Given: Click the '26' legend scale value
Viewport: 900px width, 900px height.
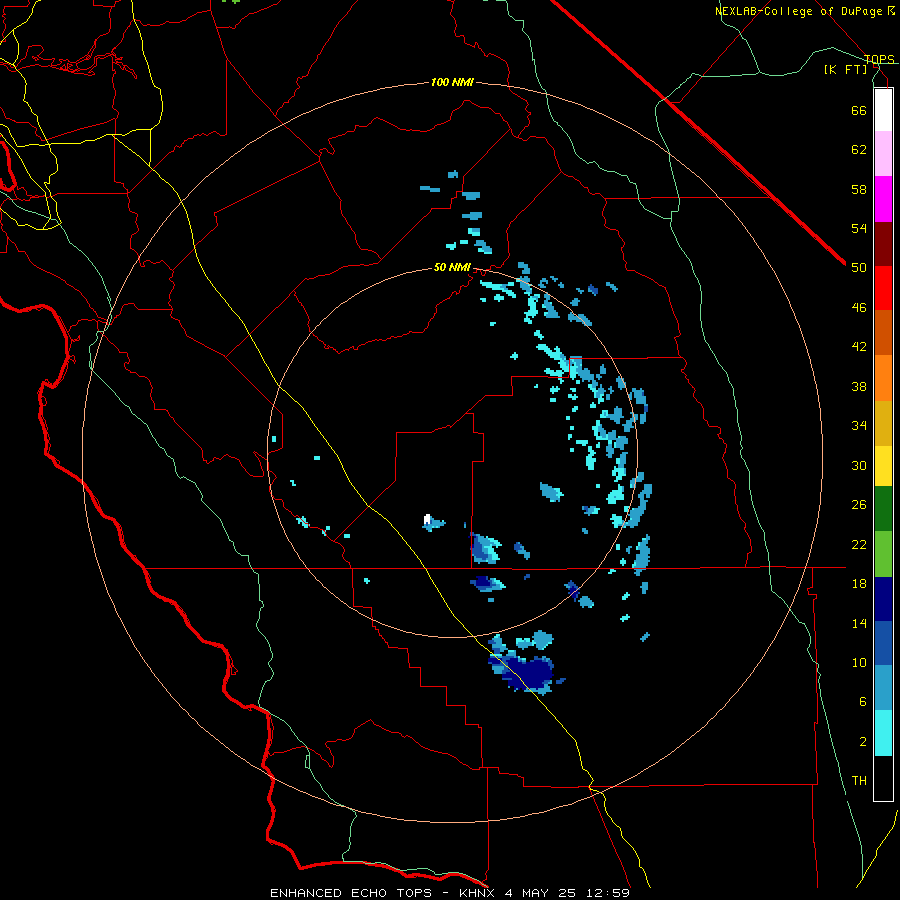Looking at the screenshot, I should (x=859, y=505).
